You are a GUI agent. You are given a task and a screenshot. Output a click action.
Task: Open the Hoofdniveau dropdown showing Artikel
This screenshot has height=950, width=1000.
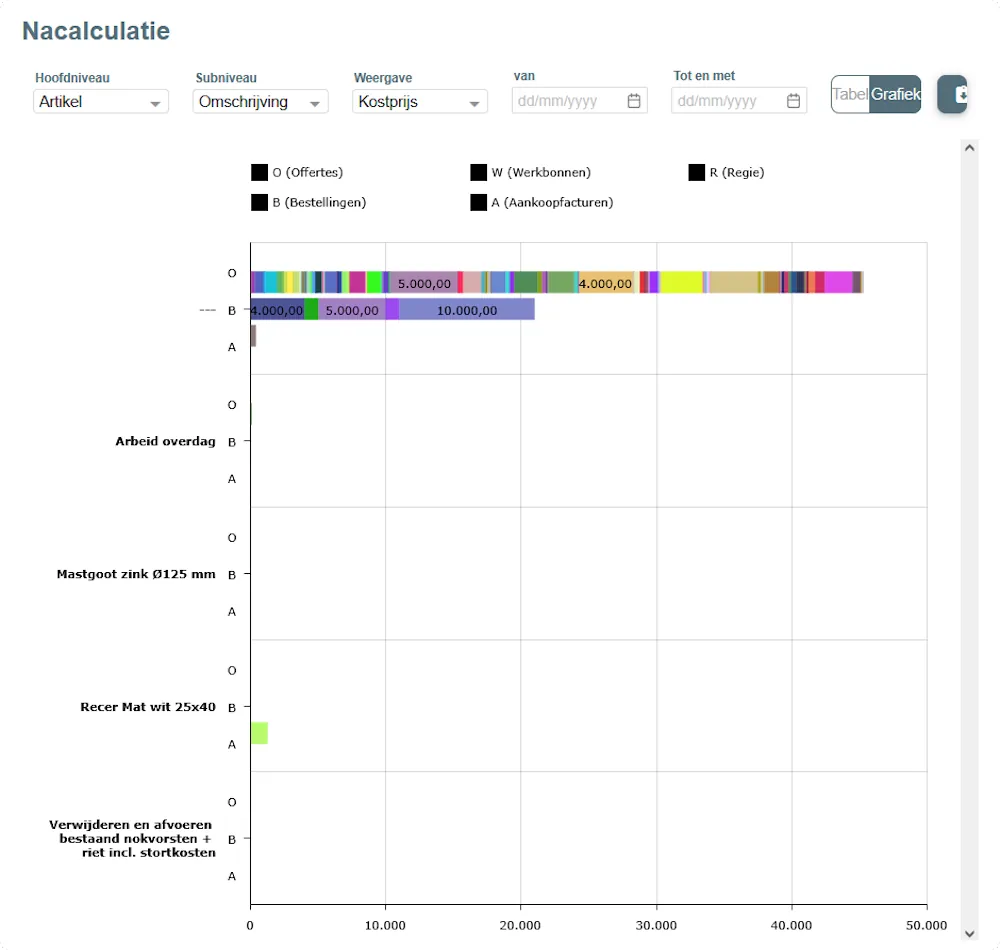101,101
